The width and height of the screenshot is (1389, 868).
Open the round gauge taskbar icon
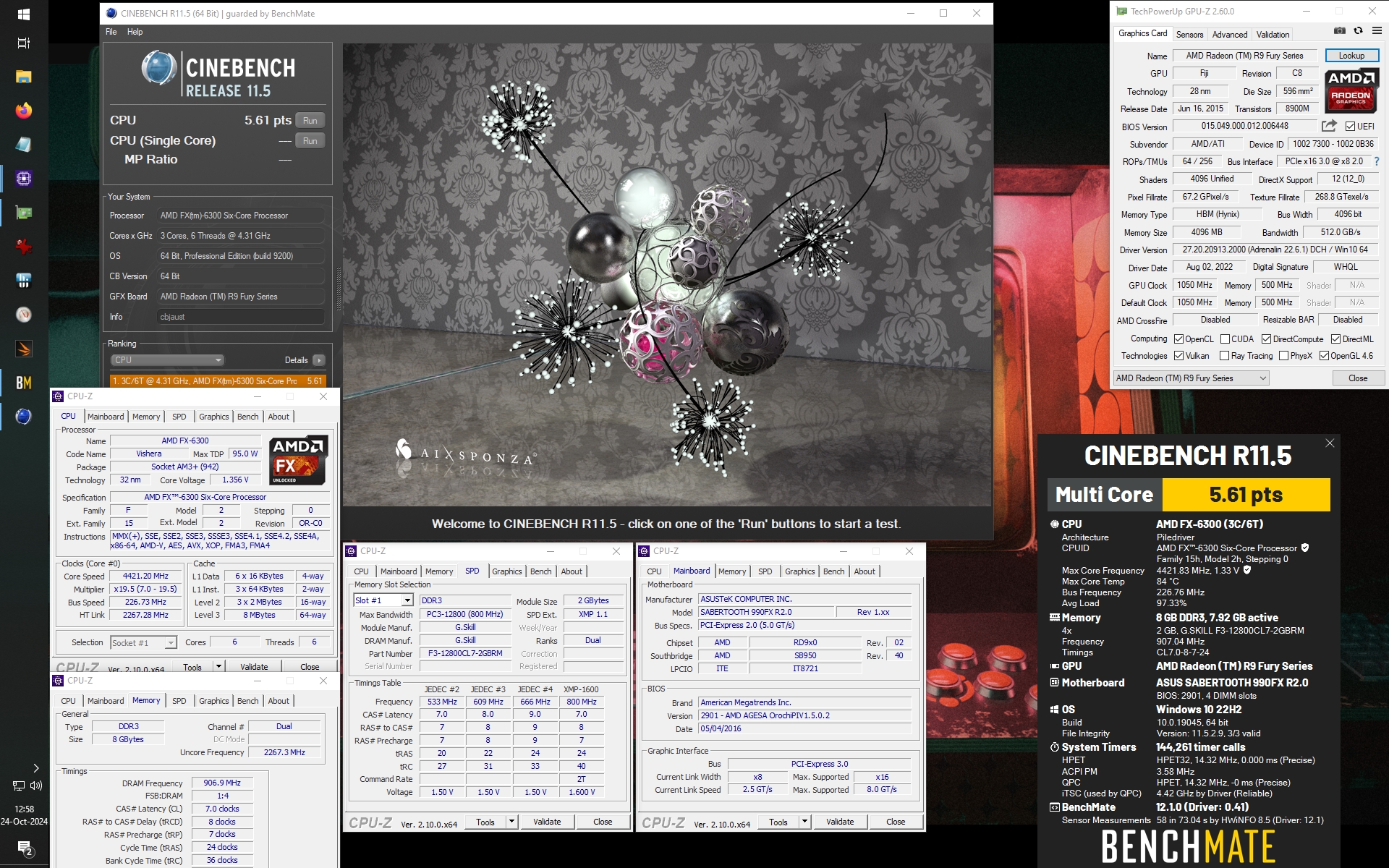[24, 314]
